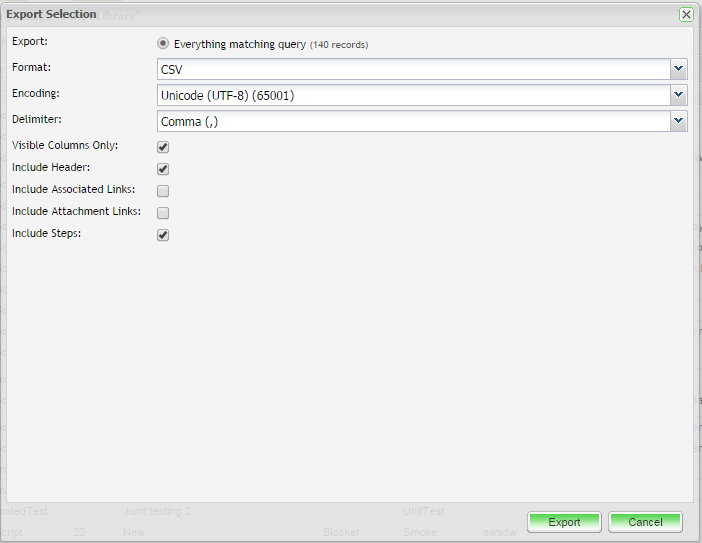
Task: Toggle the Include Steps checkbox off
Action: pyautogui.click(x=163, y=235)
